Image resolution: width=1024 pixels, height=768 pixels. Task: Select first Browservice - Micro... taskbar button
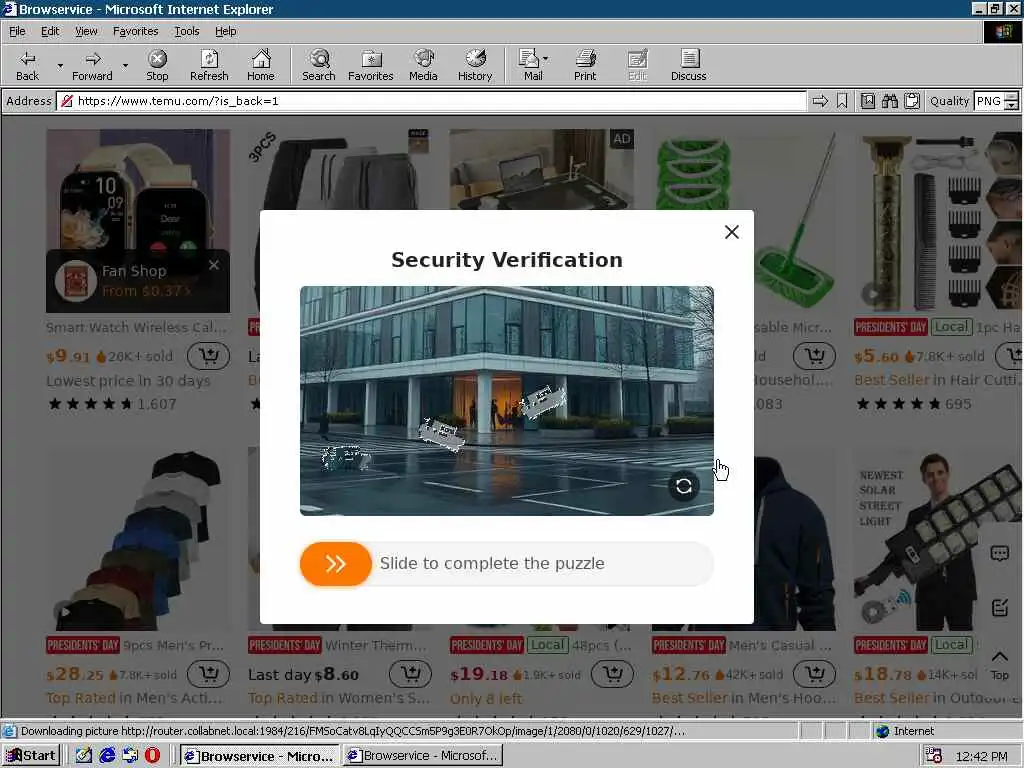pos(259,756)
